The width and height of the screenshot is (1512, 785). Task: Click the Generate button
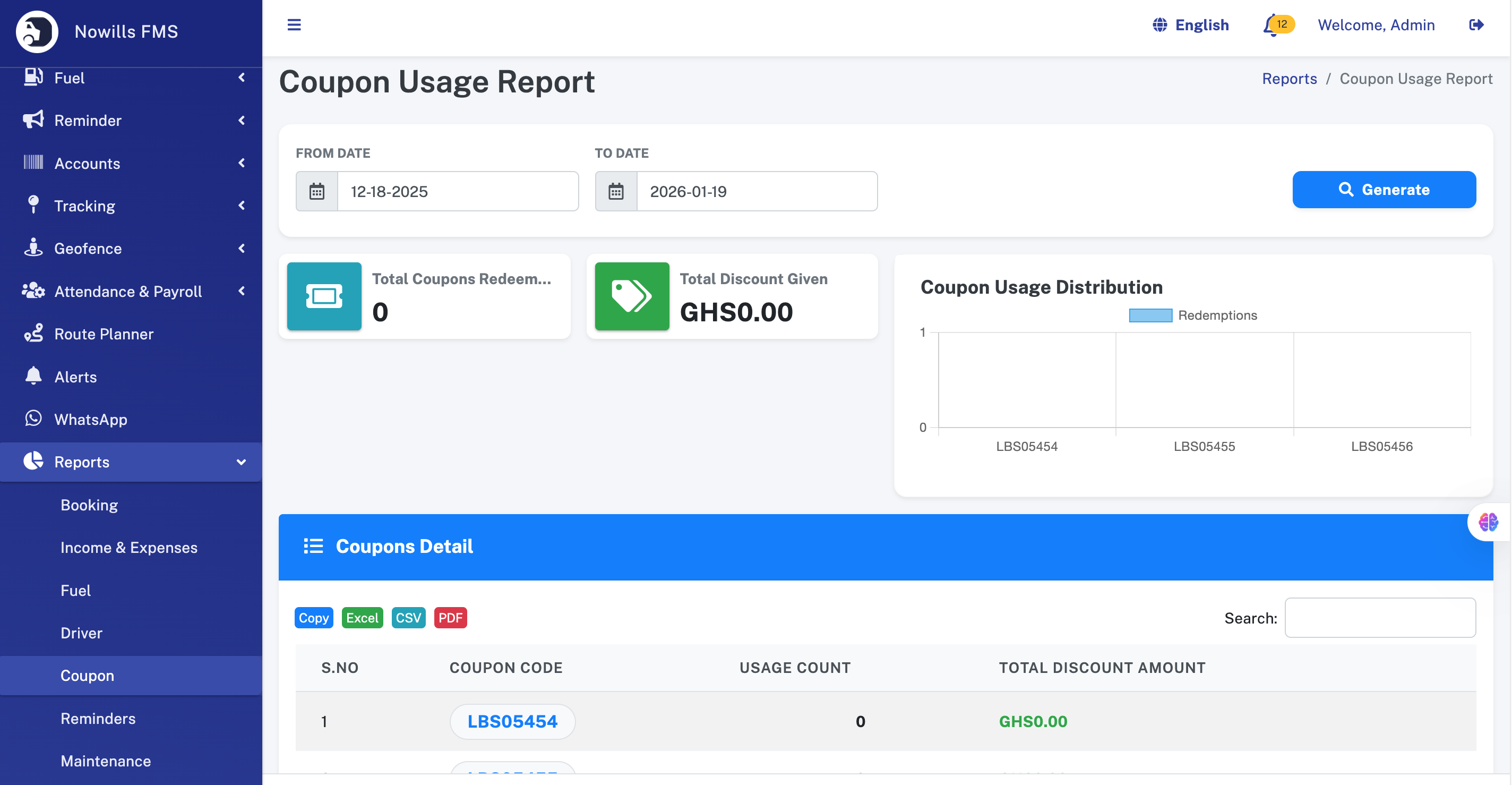[1384, 190]
